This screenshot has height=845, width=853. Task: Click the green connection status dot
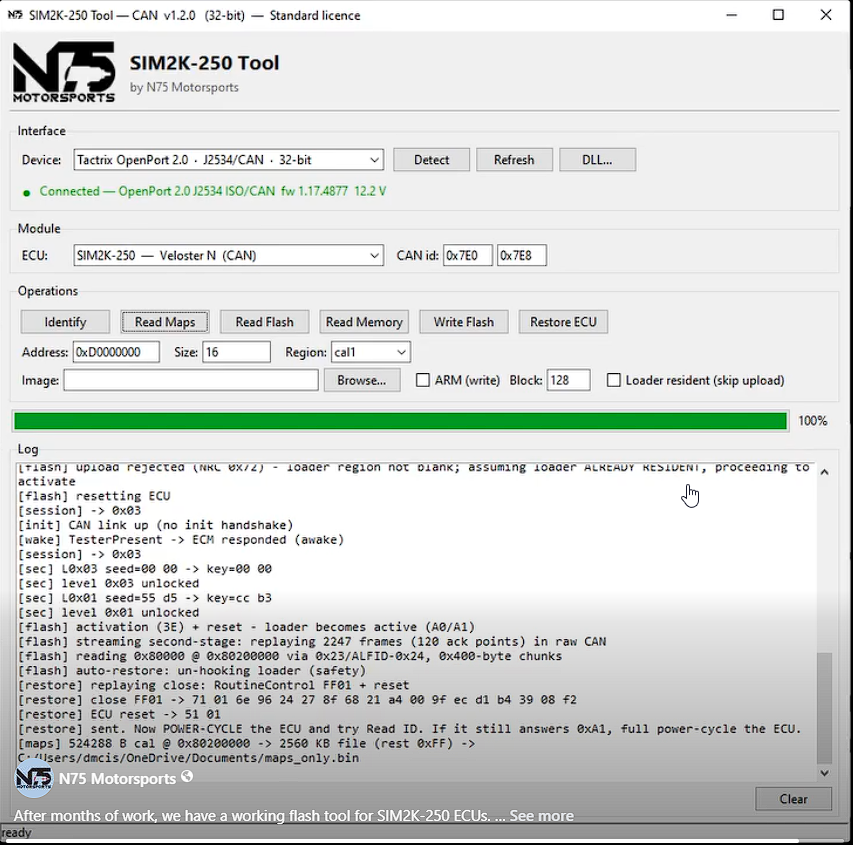coord(26,193)
